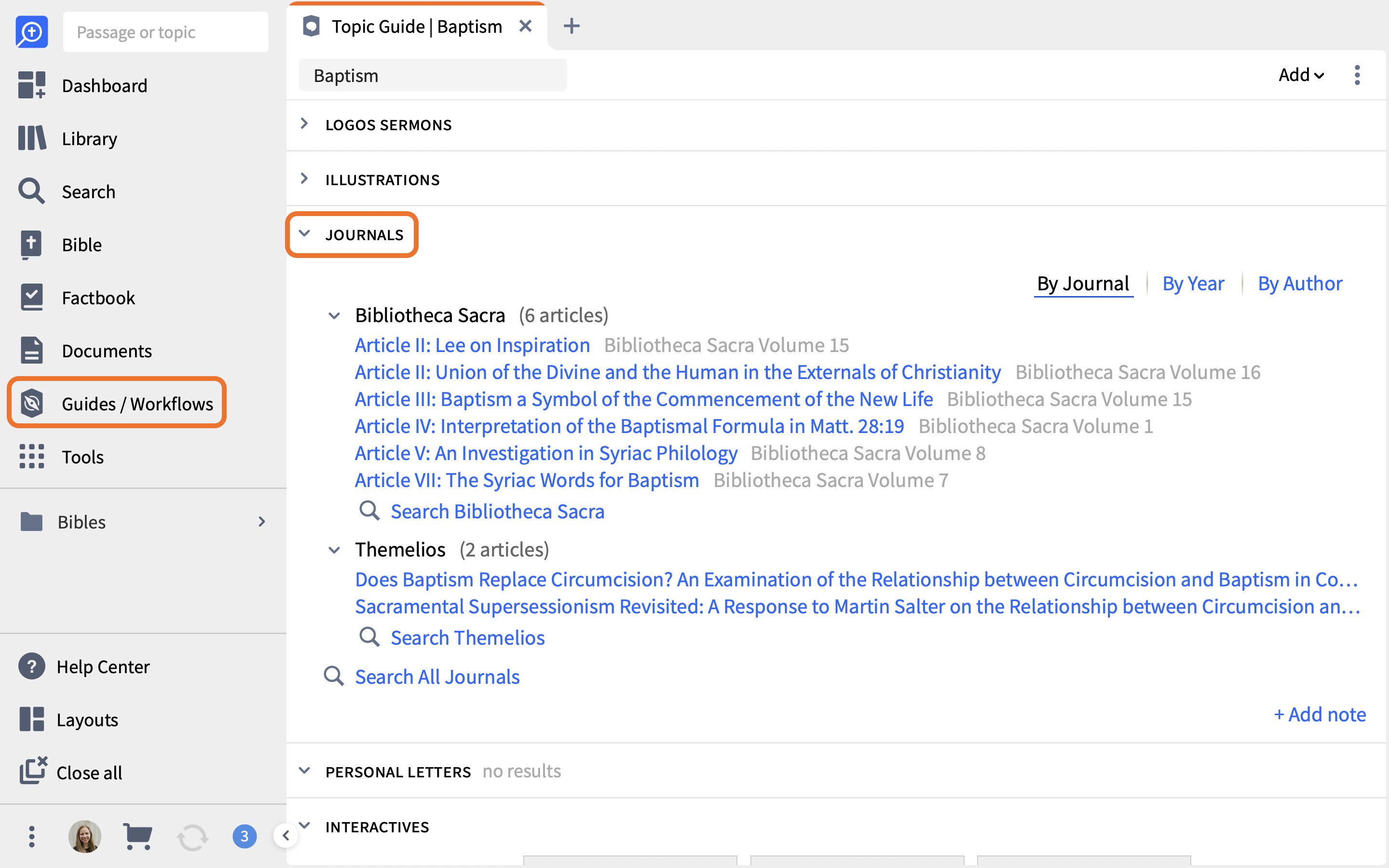Expand the Illustrations section

304,178
